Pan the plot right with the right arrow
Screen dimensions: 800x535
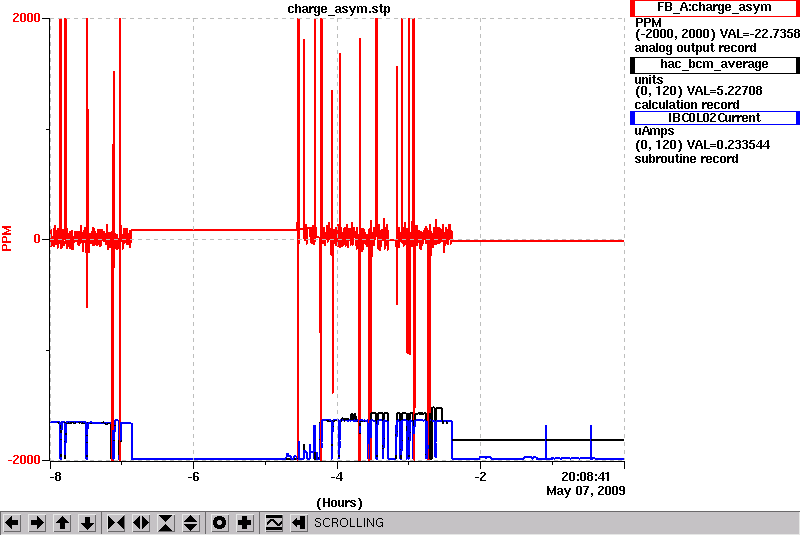[x=37, y=523]
